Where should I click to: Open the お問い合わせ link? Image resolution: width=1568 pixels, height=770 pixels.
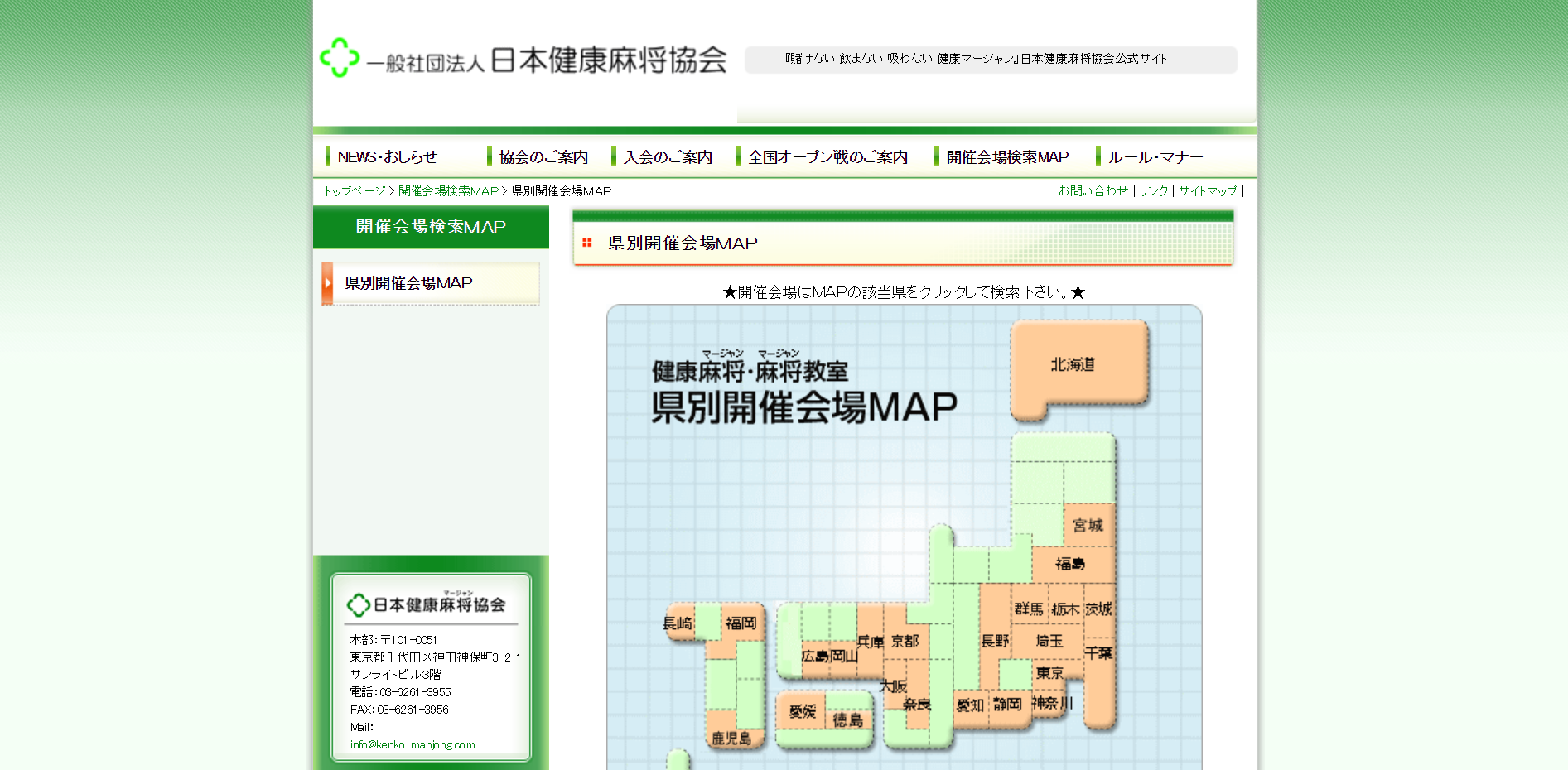point(1093,190)
